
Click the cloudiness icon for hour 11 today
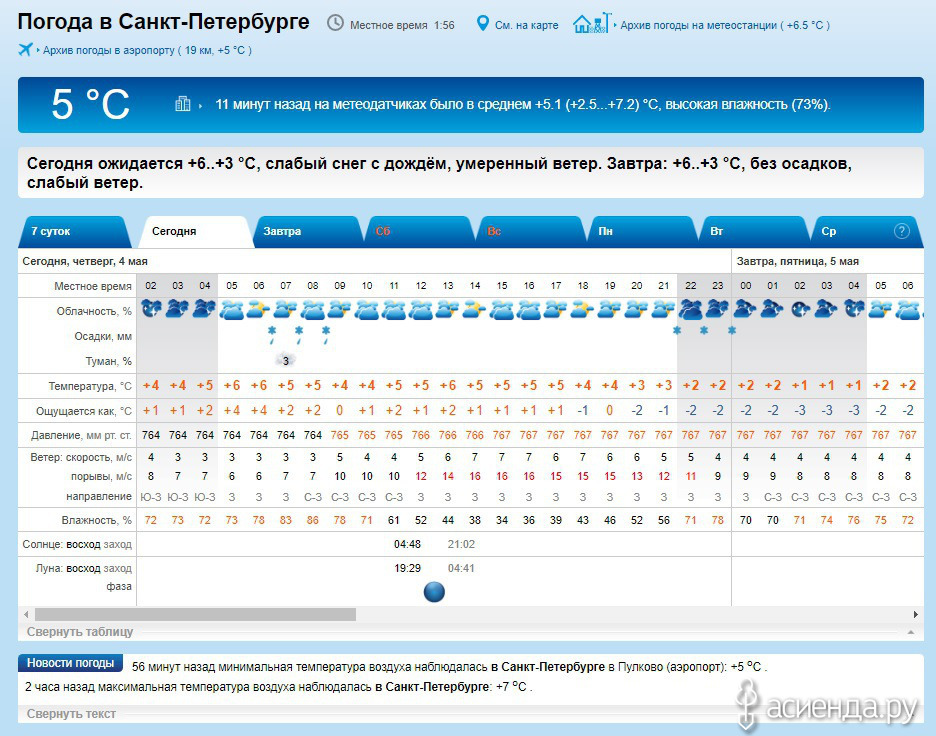394,310
